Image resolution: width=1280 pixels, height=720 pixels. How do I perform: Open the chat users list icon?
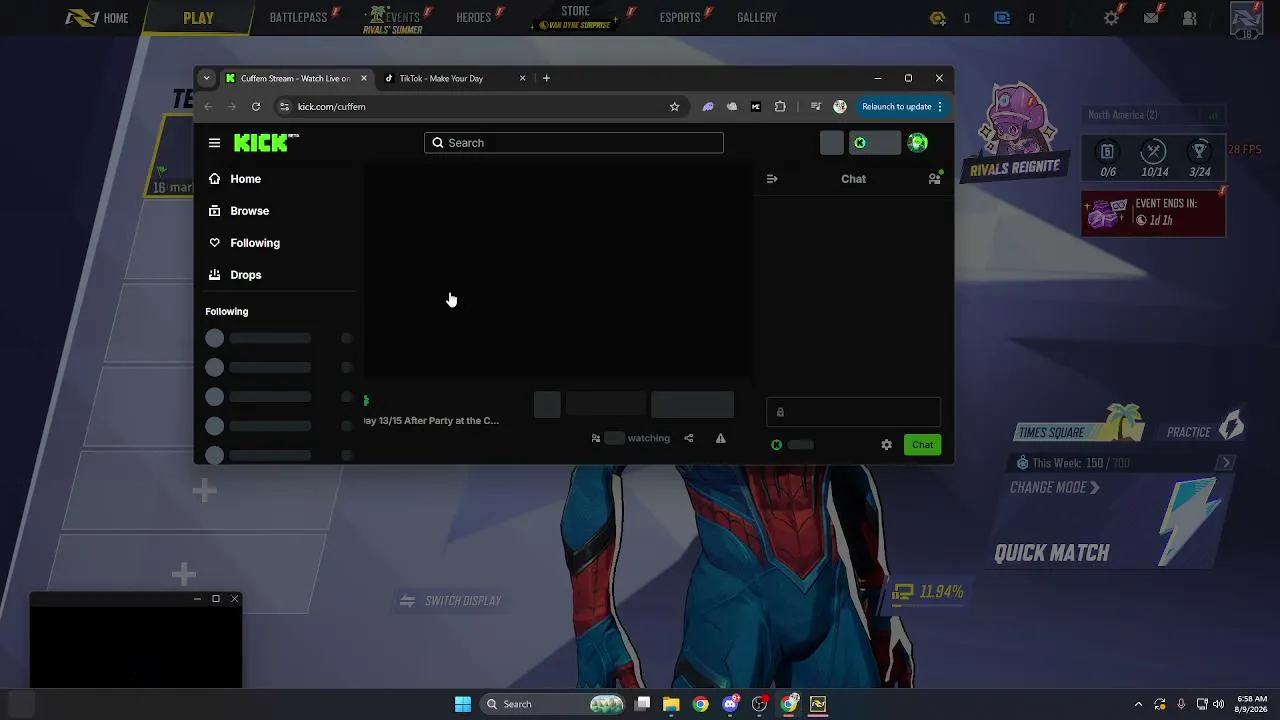(934, 179)
